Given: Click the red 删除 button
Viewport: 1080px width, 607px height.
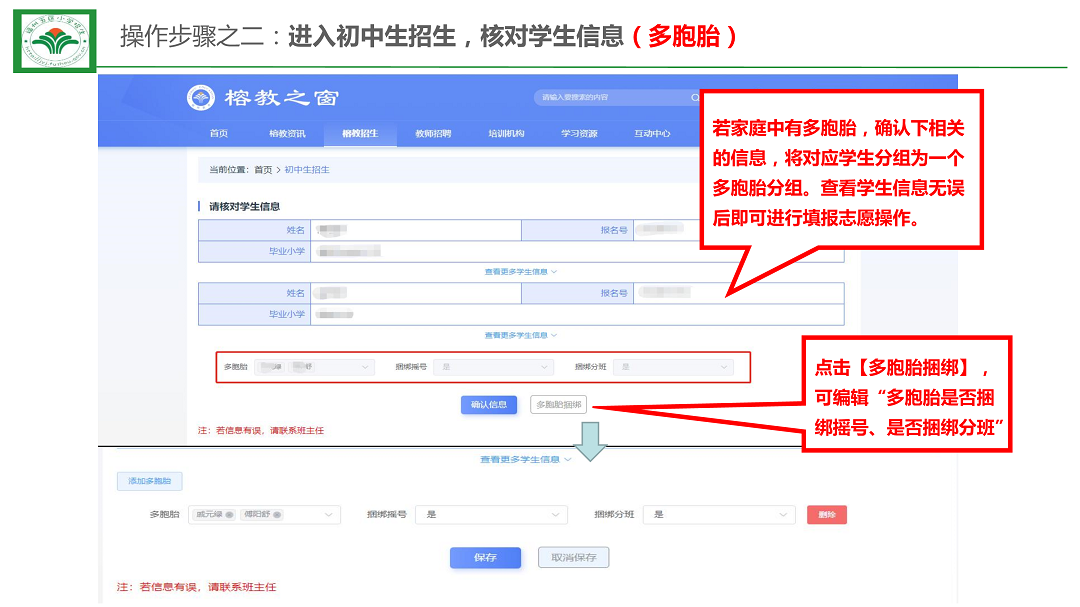Looking at the screenshot, I should click(826, 515).
